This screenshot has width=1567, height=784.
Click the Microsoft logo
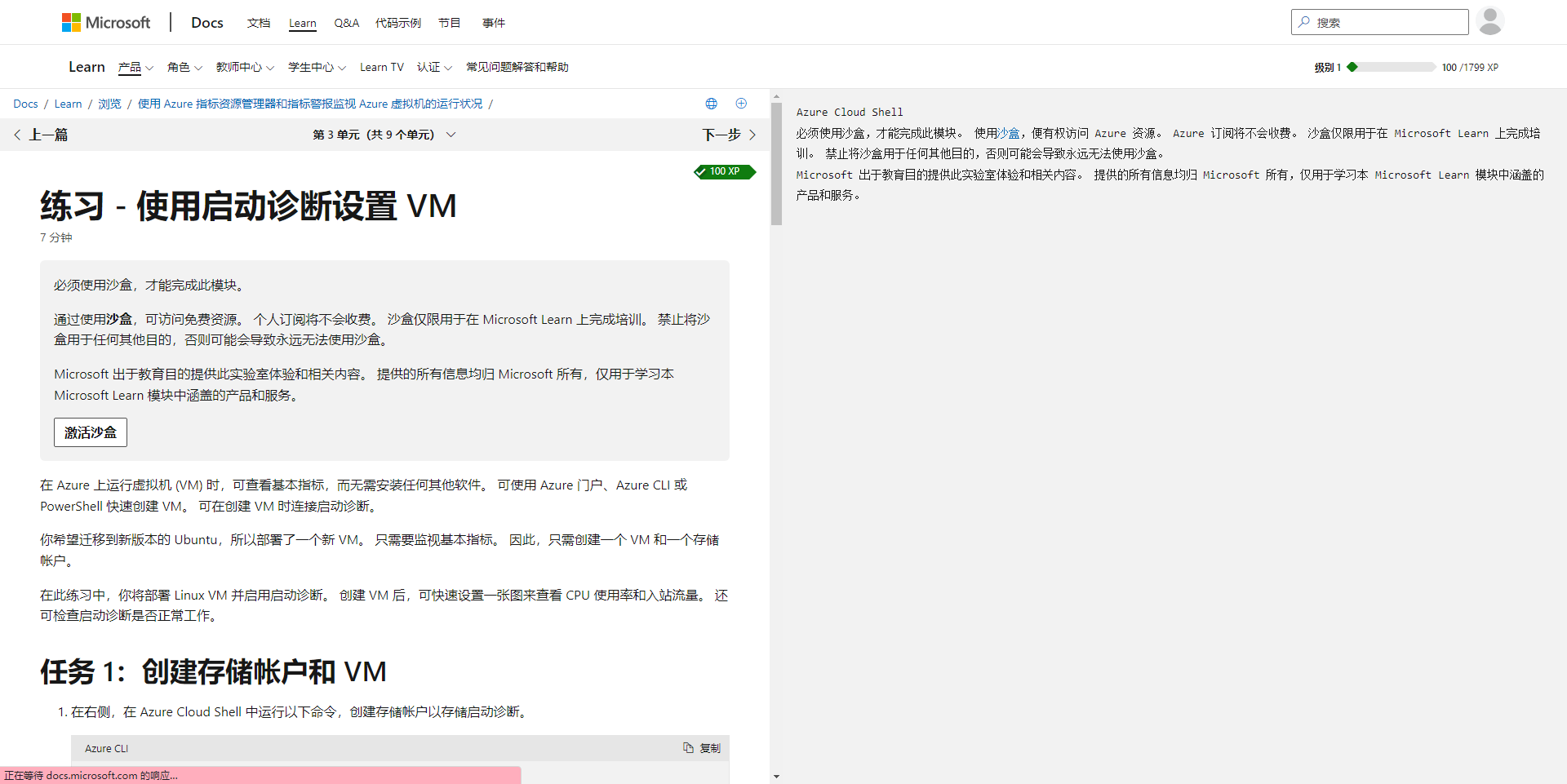[x=106, y=23]
